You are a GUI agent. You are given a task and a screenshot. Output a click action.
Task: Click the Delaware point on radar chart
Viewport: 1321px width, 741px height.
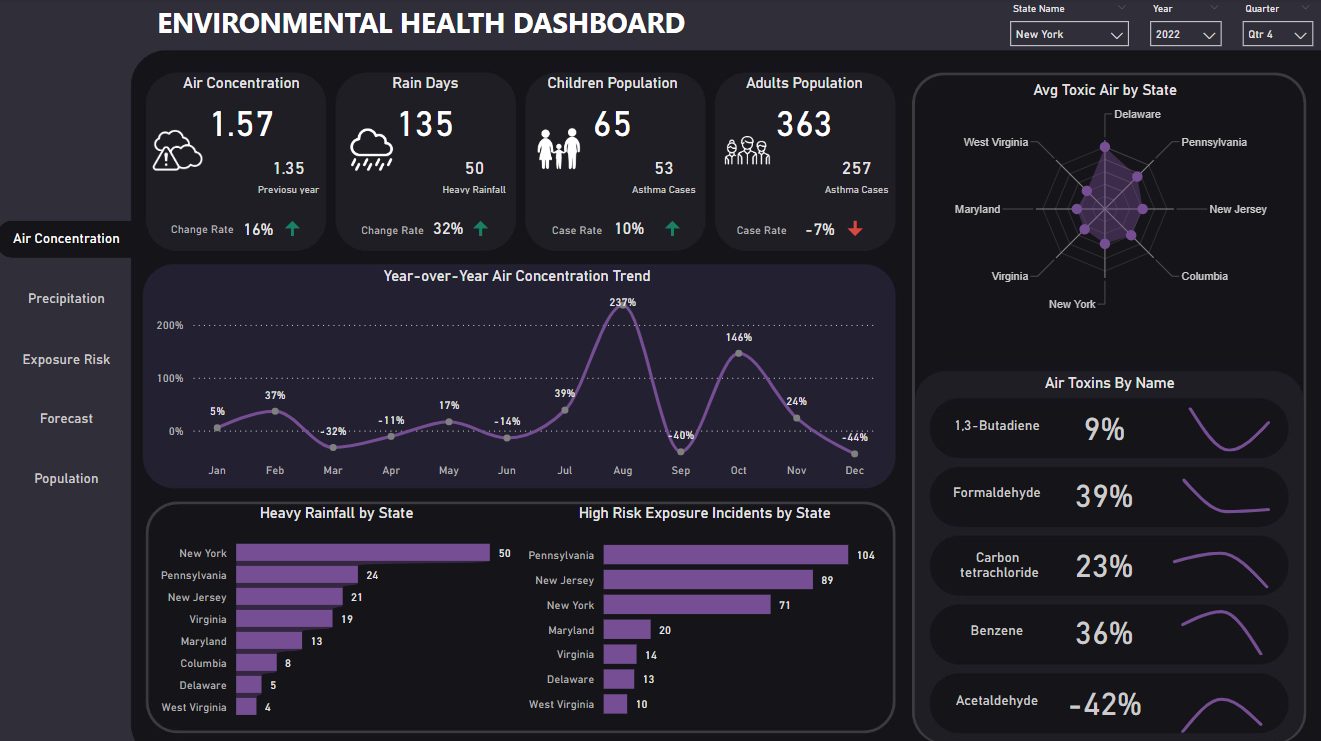[1105, 148]
